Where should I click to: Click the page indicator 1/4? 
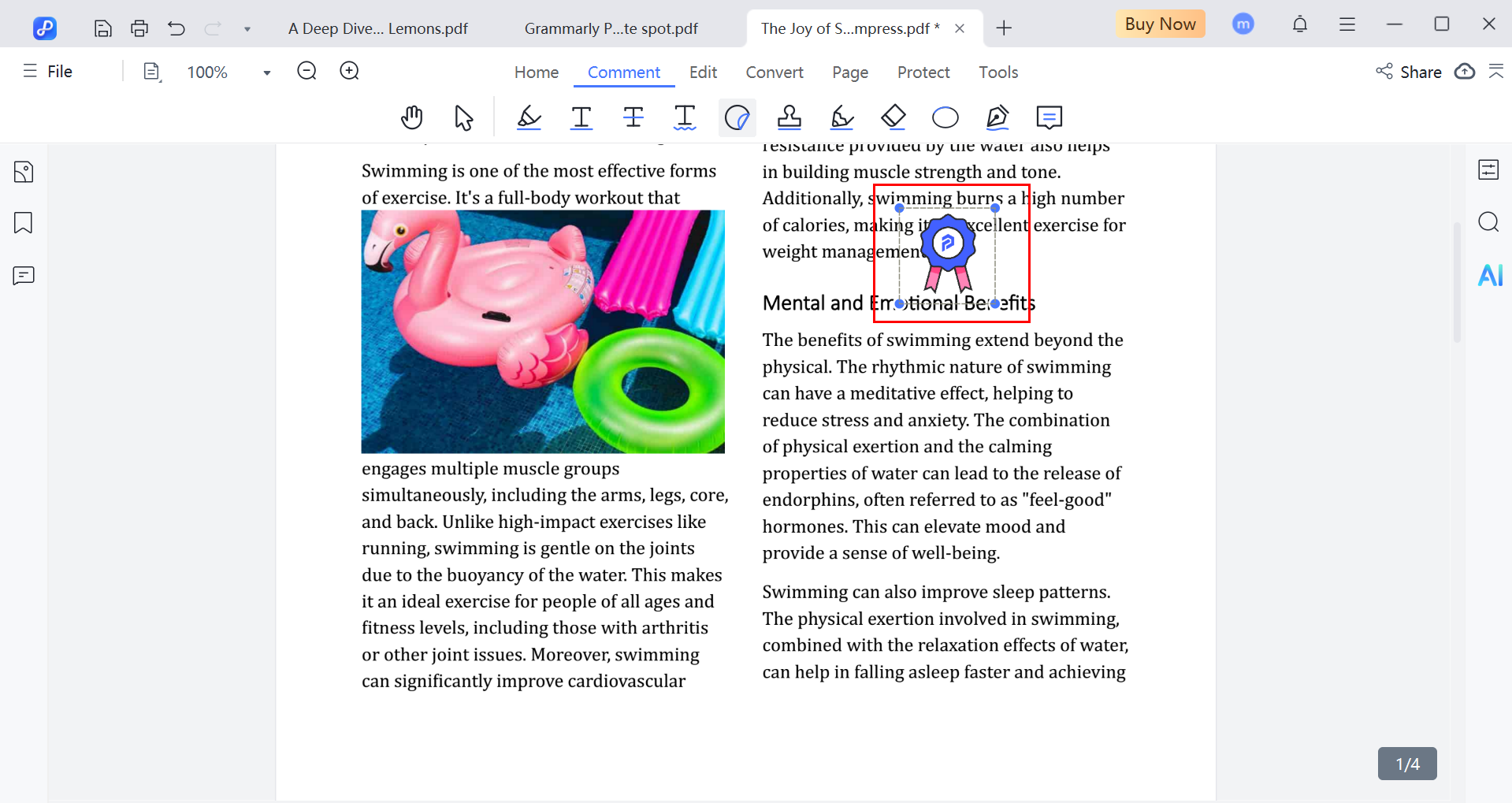pyautogui.click(x=1406, y=764)
